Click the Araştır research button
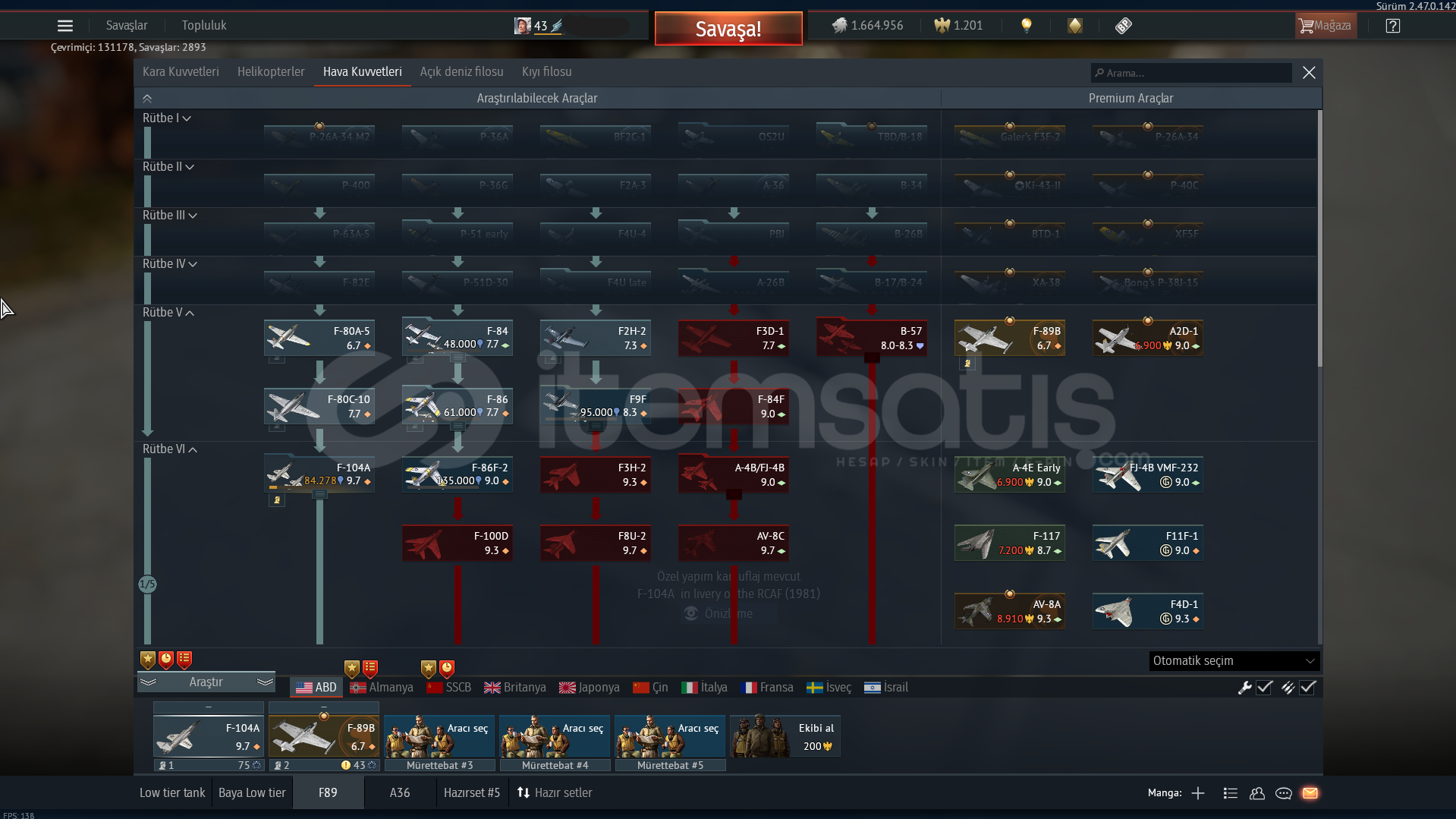 206,682
